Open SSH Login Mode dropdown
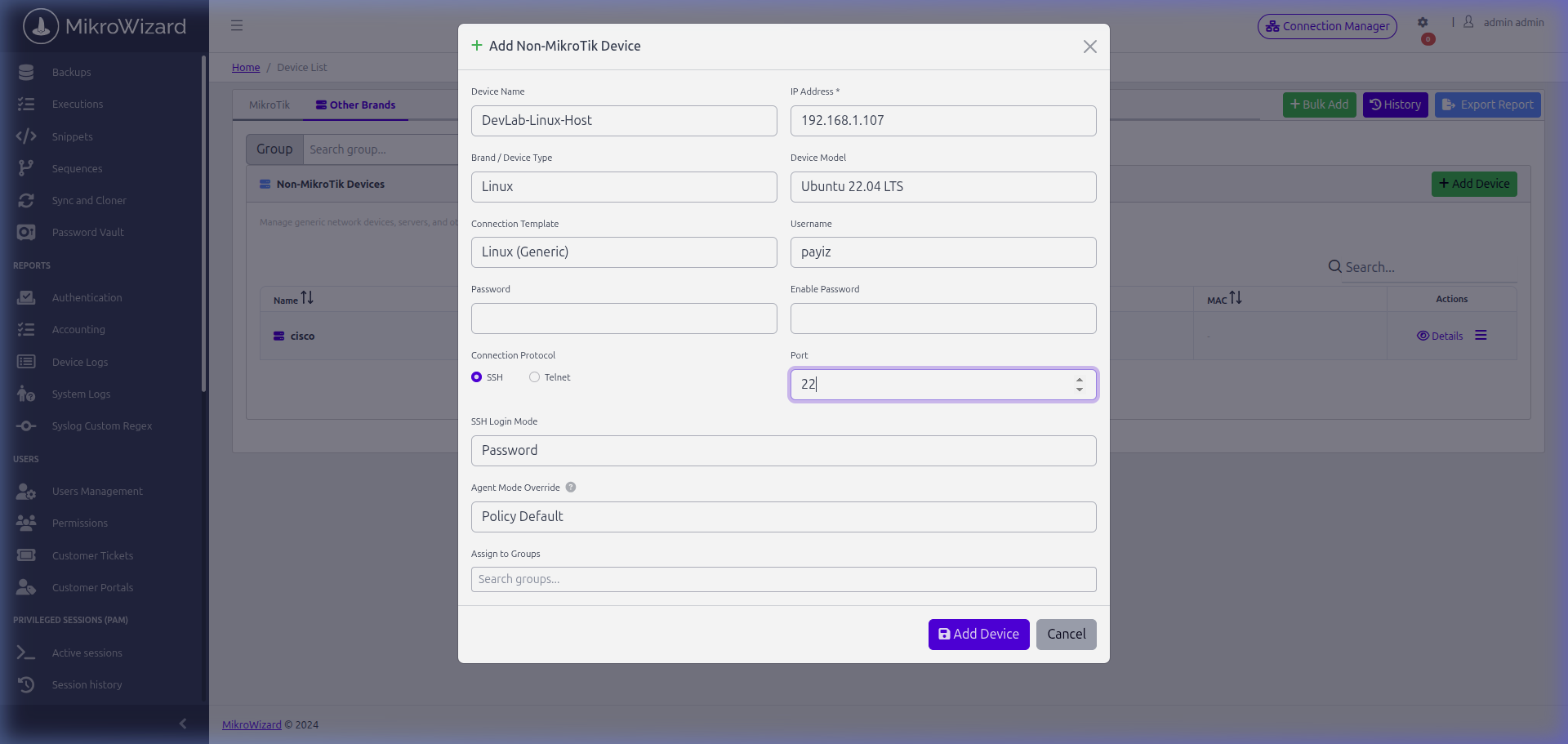 784,451
